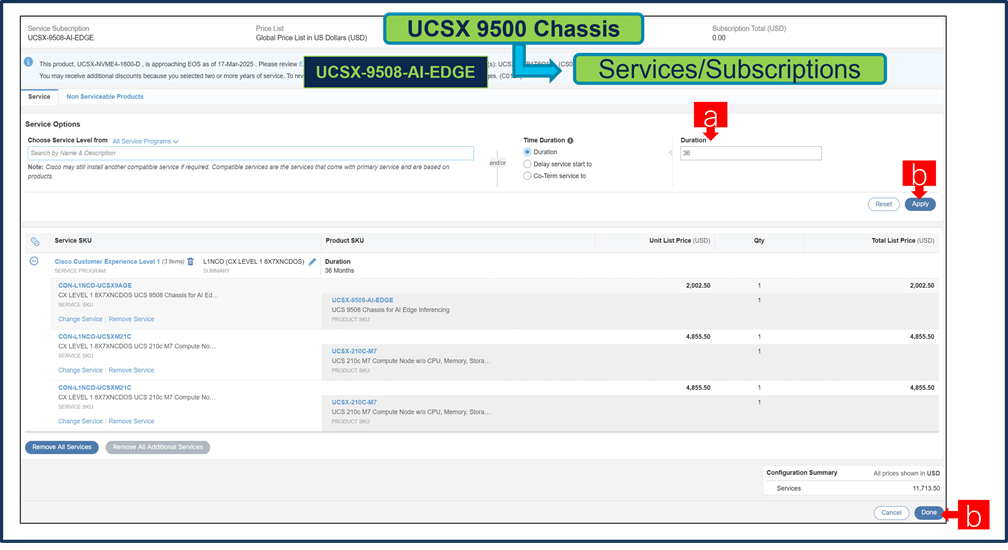
Task: Open the CON-L1NCO-UCSX9AGE service SKU link
Action: click(94, 285)
